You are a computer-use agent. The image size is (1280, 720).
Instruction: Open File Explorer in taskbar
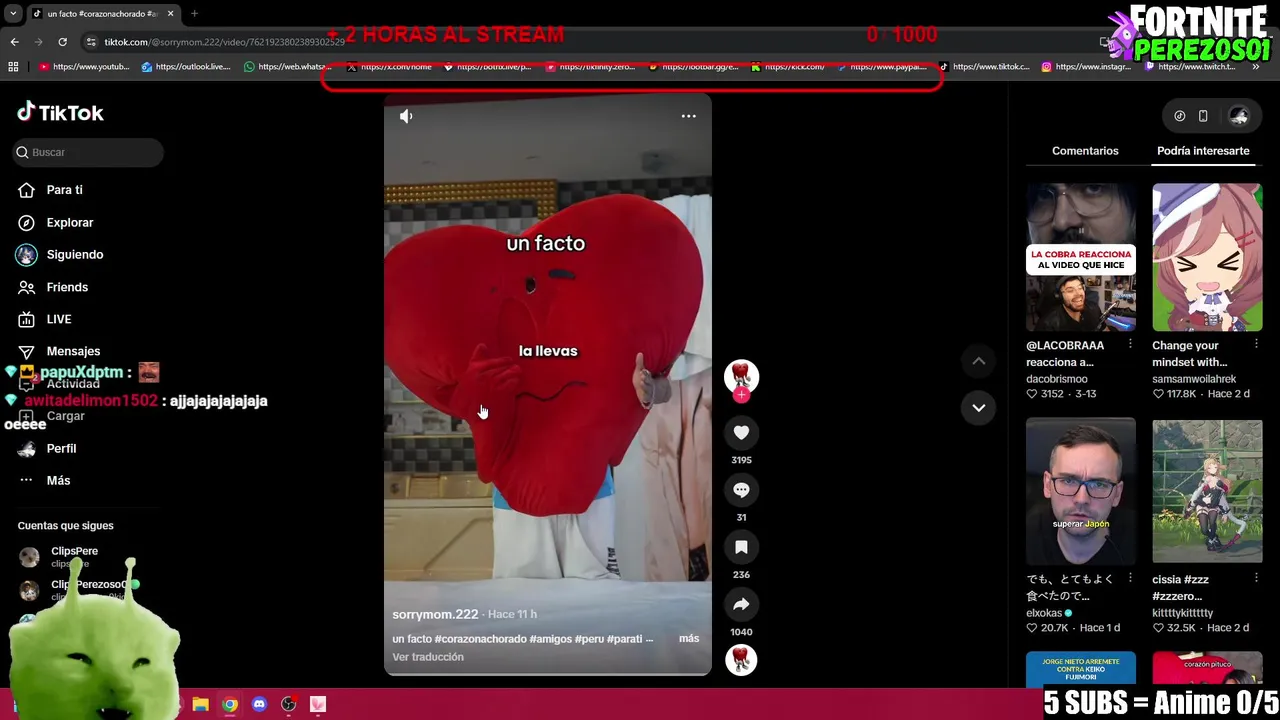[x=200, y=704]
